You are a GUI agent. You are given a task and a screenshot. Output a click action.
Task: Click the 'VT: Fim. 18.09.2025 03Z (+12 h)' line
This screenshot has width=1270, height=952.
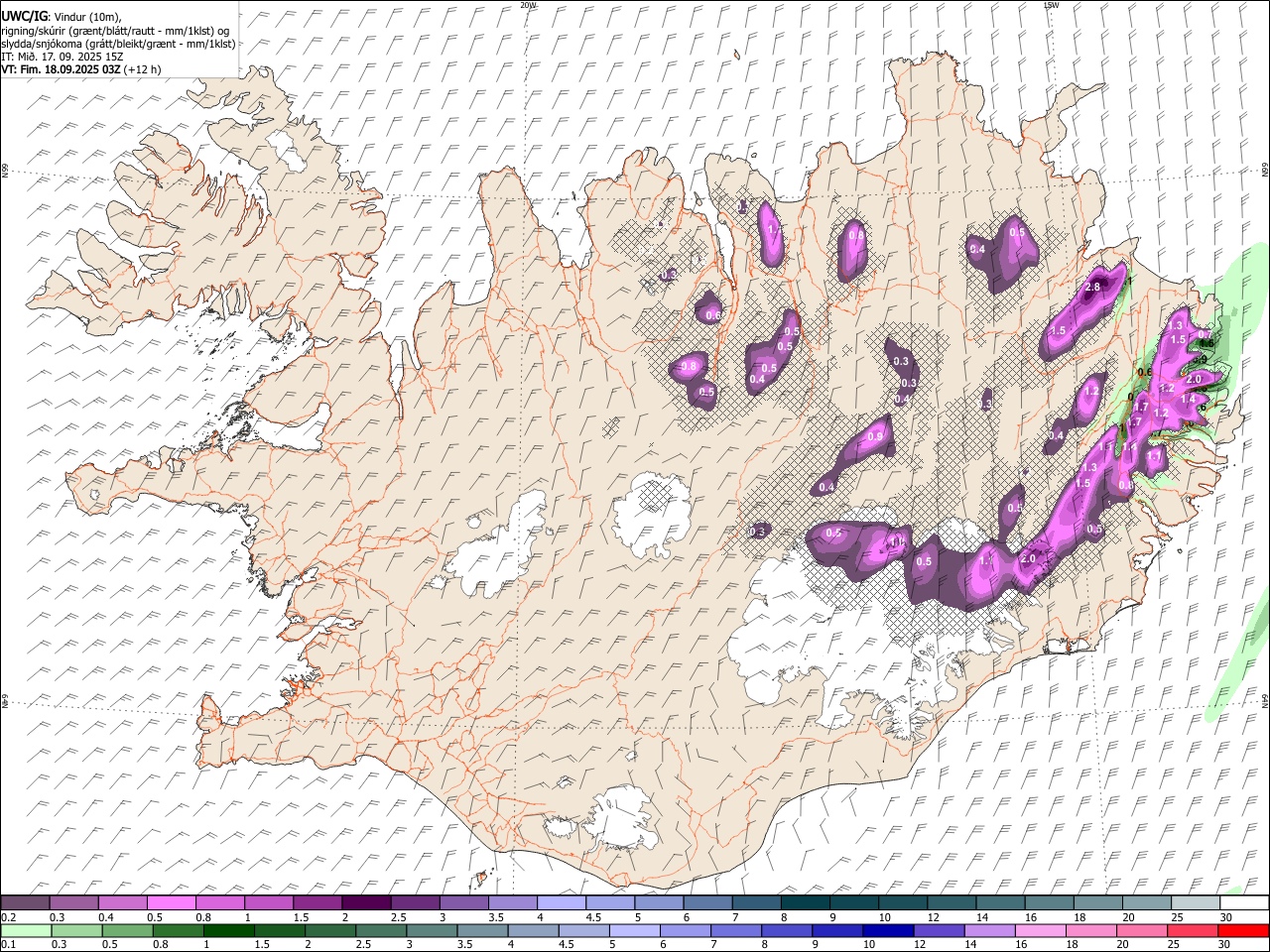point(81,69)
